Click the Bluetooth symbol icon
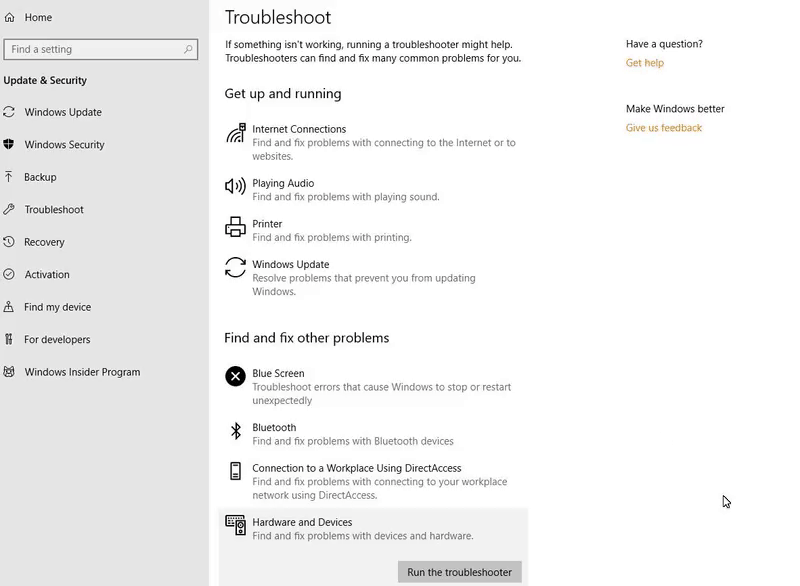Viewport: 800px width, 586px height. [x=236, y=431]
